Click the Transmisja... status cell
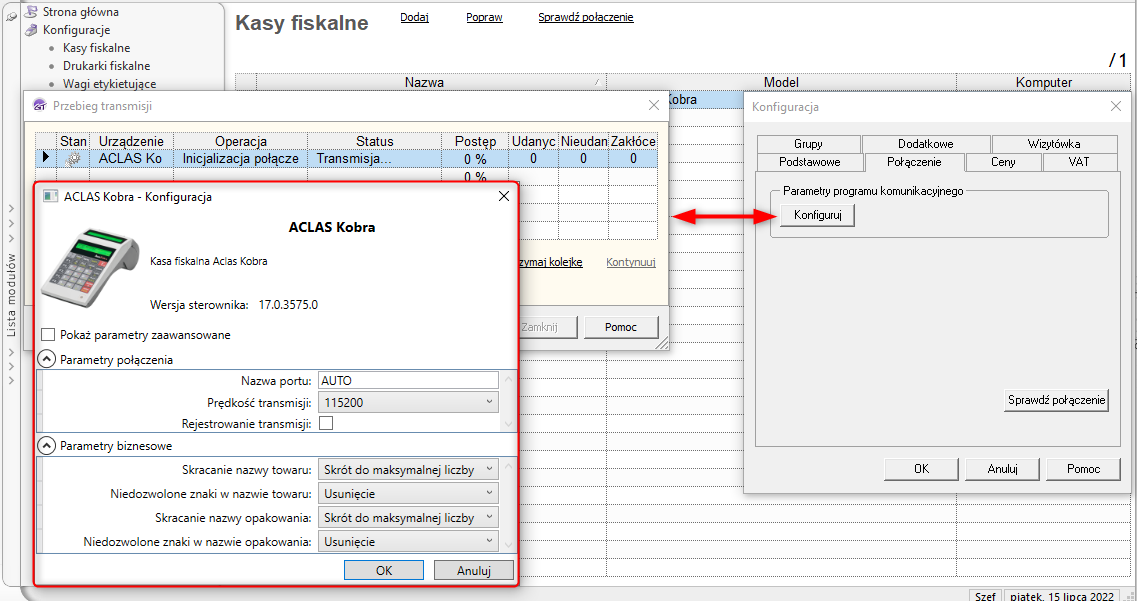The image size is (1137, 601). (375, 158)
